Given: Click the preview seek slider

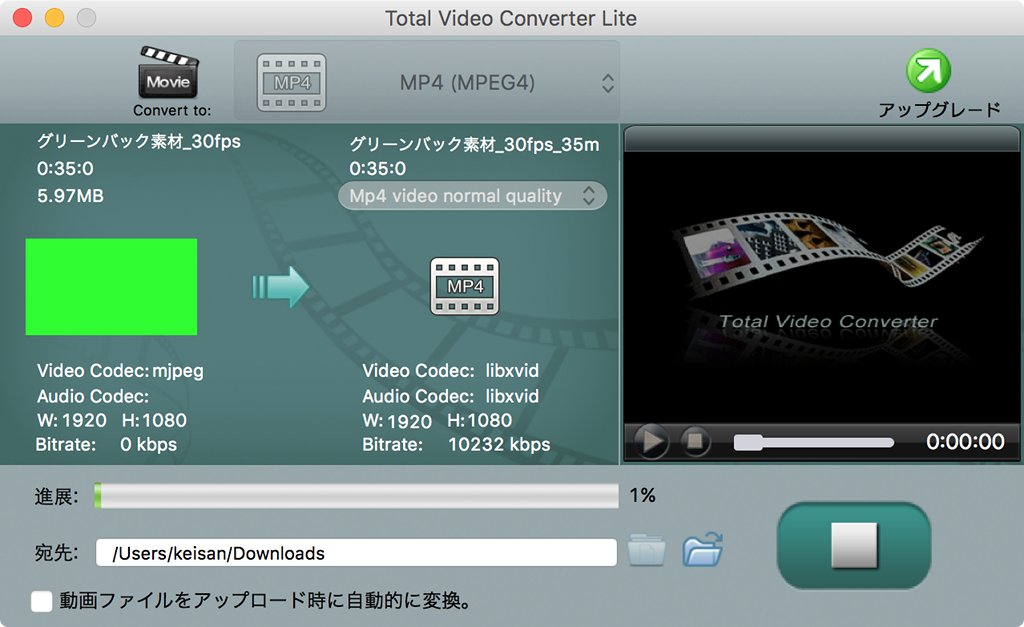Looking at the screenshot, I should point(814,443).
